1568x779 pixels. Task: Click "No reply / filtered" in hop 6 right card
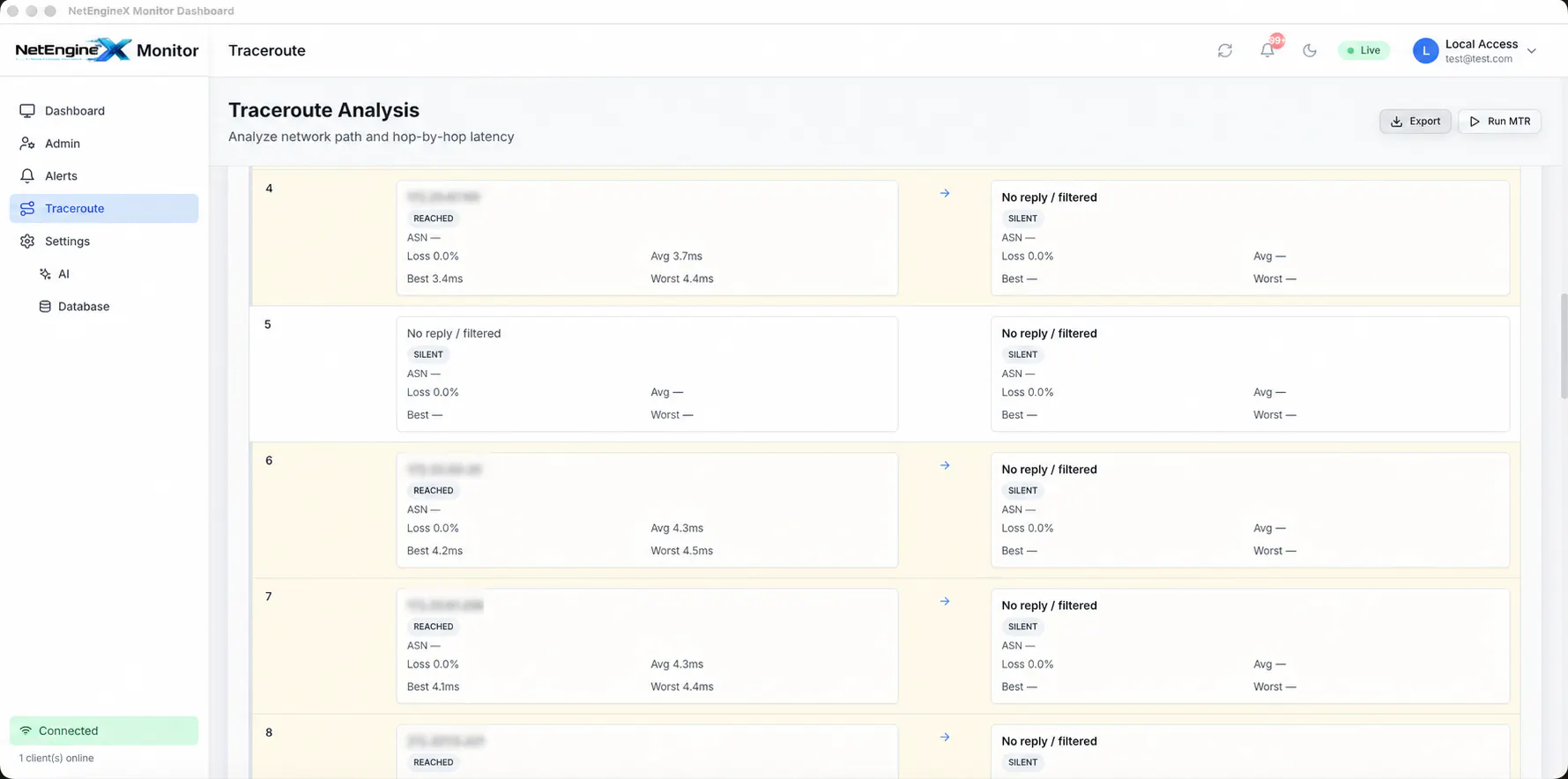[x=1049, y=470]
